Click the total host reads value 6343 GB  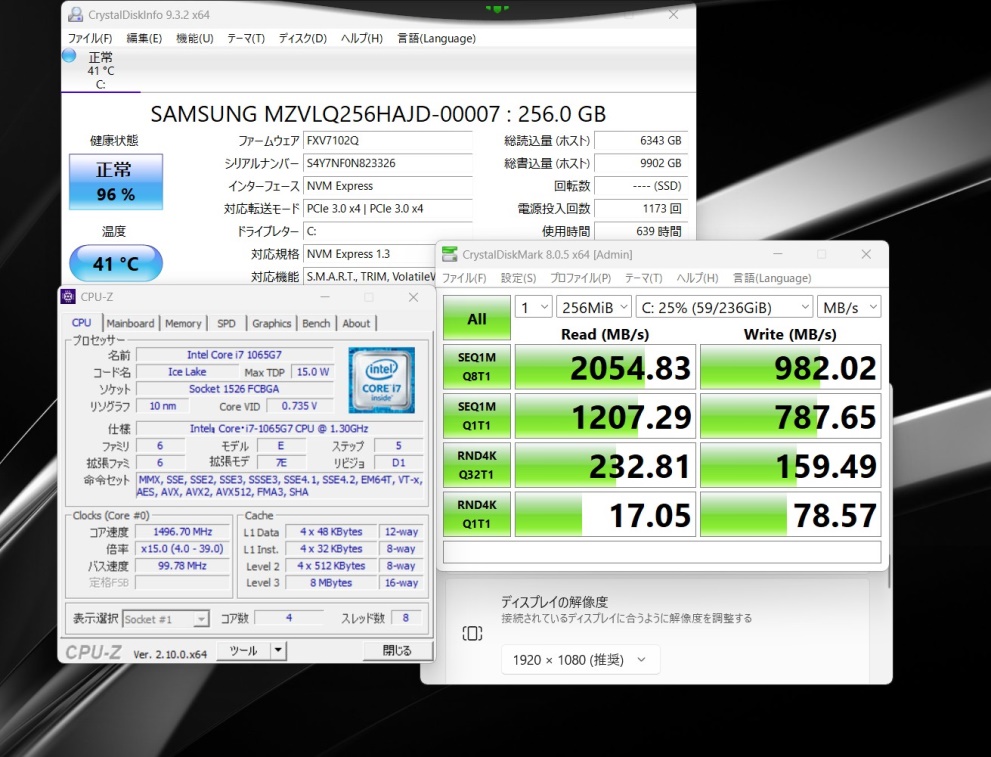641,141
